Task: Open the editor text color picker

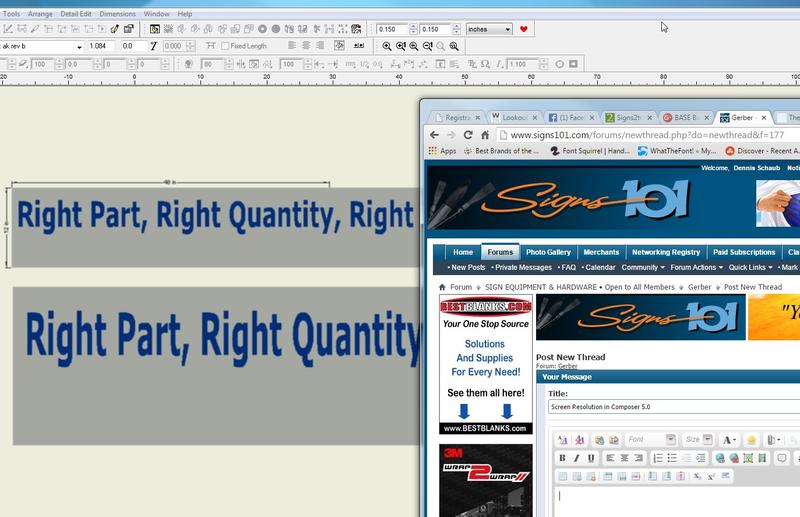Action: pos(729,439)
